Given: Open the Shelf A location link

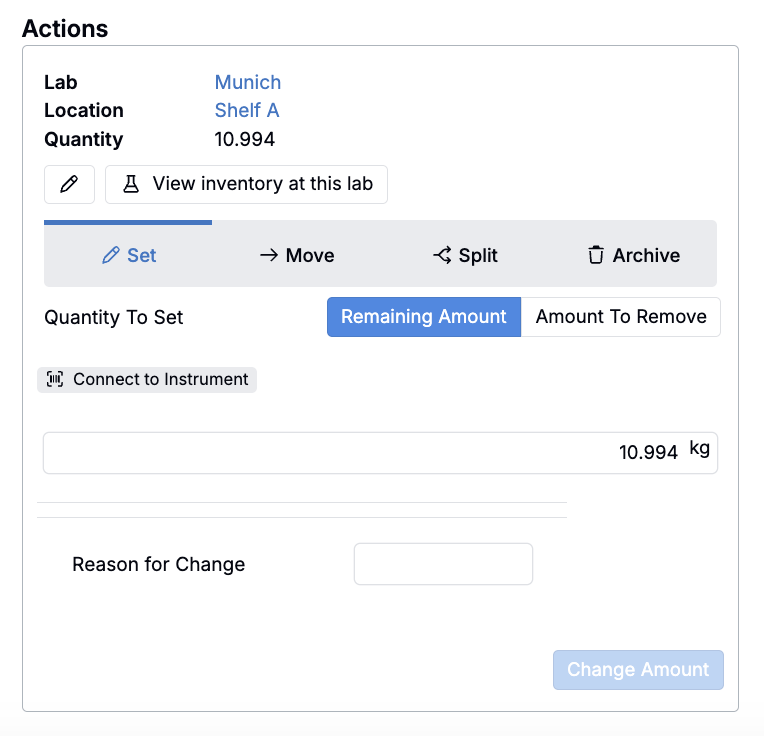Looking at the screenshot, I should [x=246, y=110].
